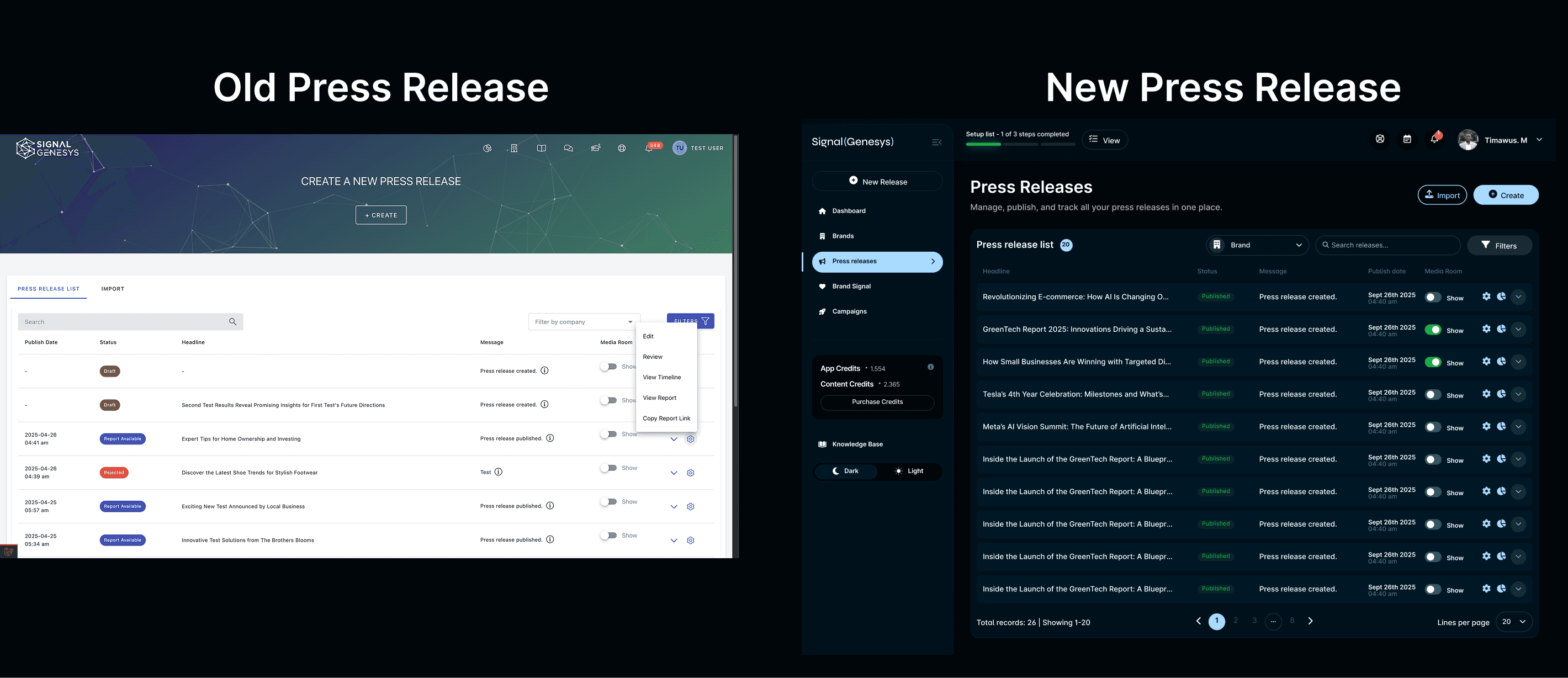This screenshot has width=1568, height=678.
Task: Select View Timeline from context menu
Action: pos(661,377)
